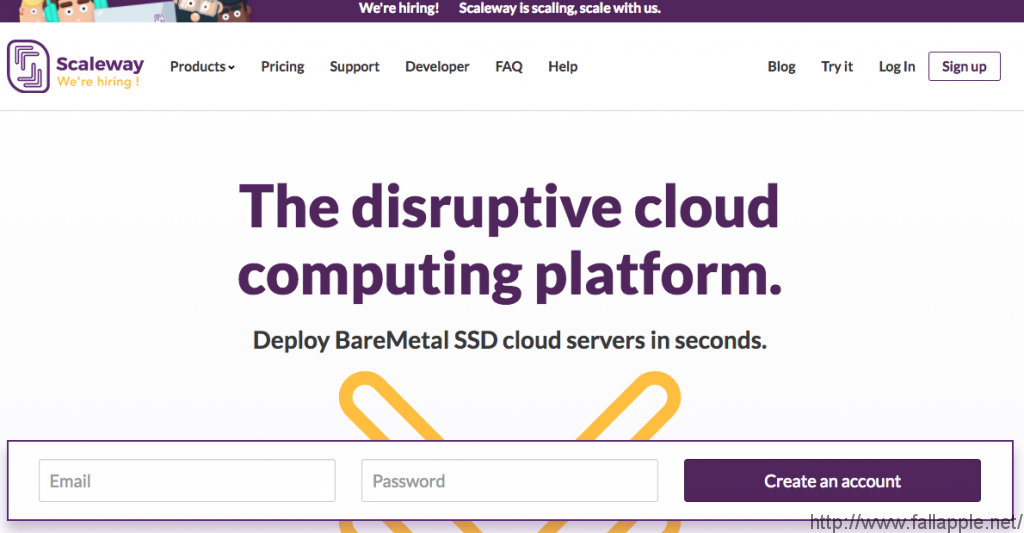This screenshot has height=533, width=1024.
Task: Click the Email input field
Action: 187,481
